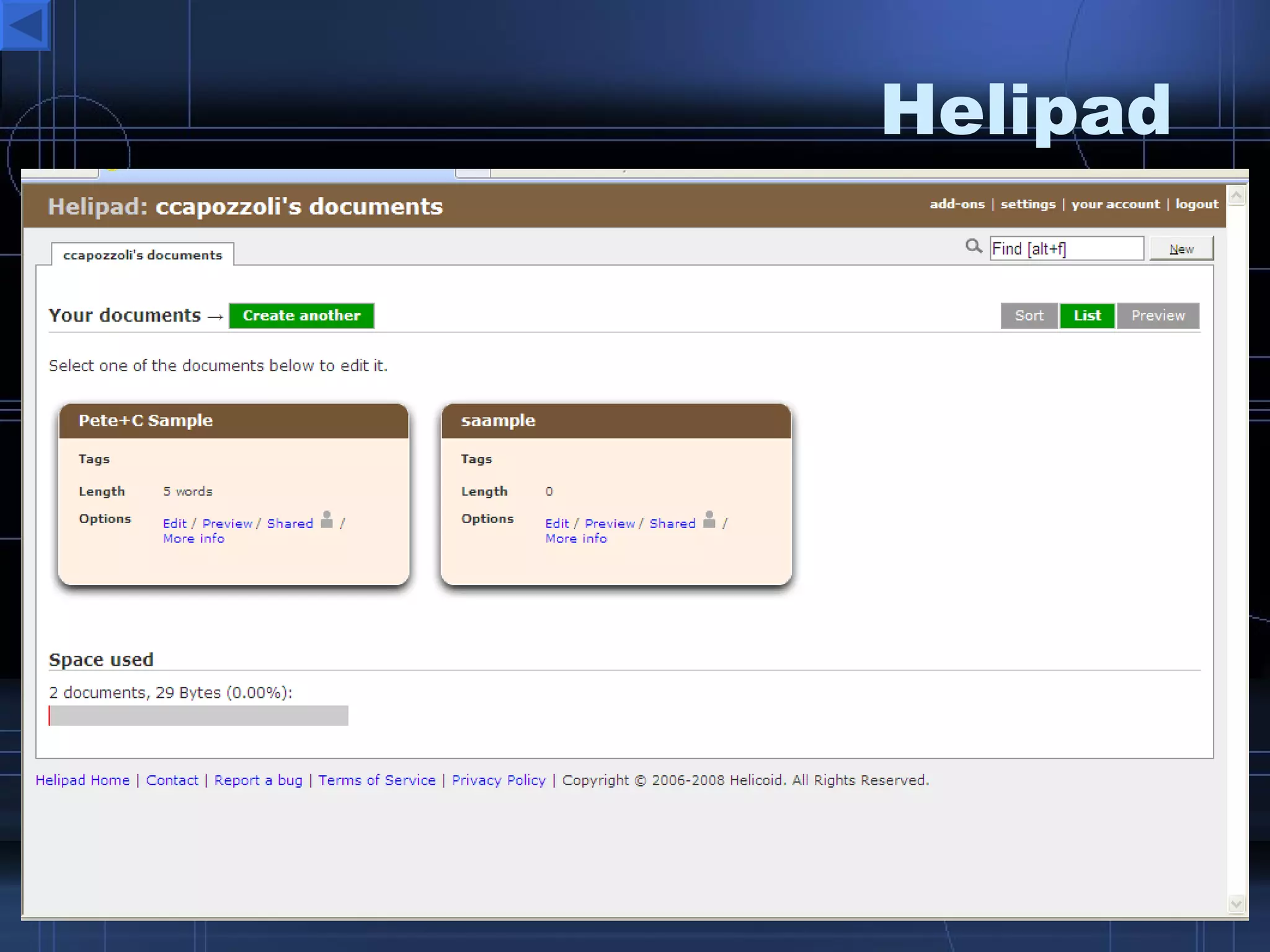Viewport: 1270px width, 952px height.
Task: Open the saample document title
Action: (498, 420)
